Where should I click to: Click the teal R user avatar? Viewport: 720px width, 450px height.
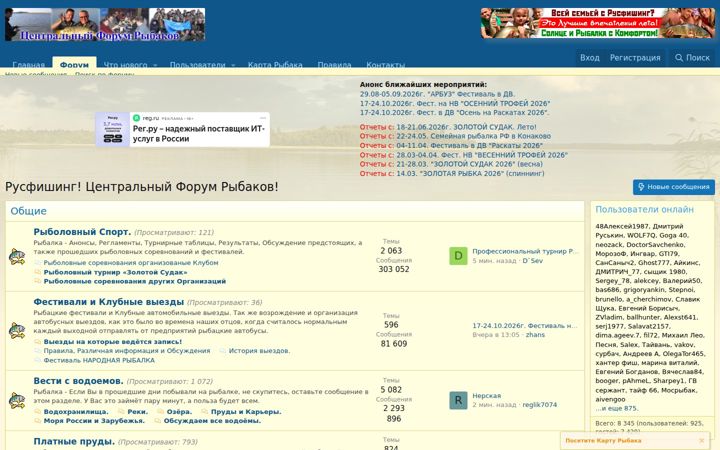(458, 400)
